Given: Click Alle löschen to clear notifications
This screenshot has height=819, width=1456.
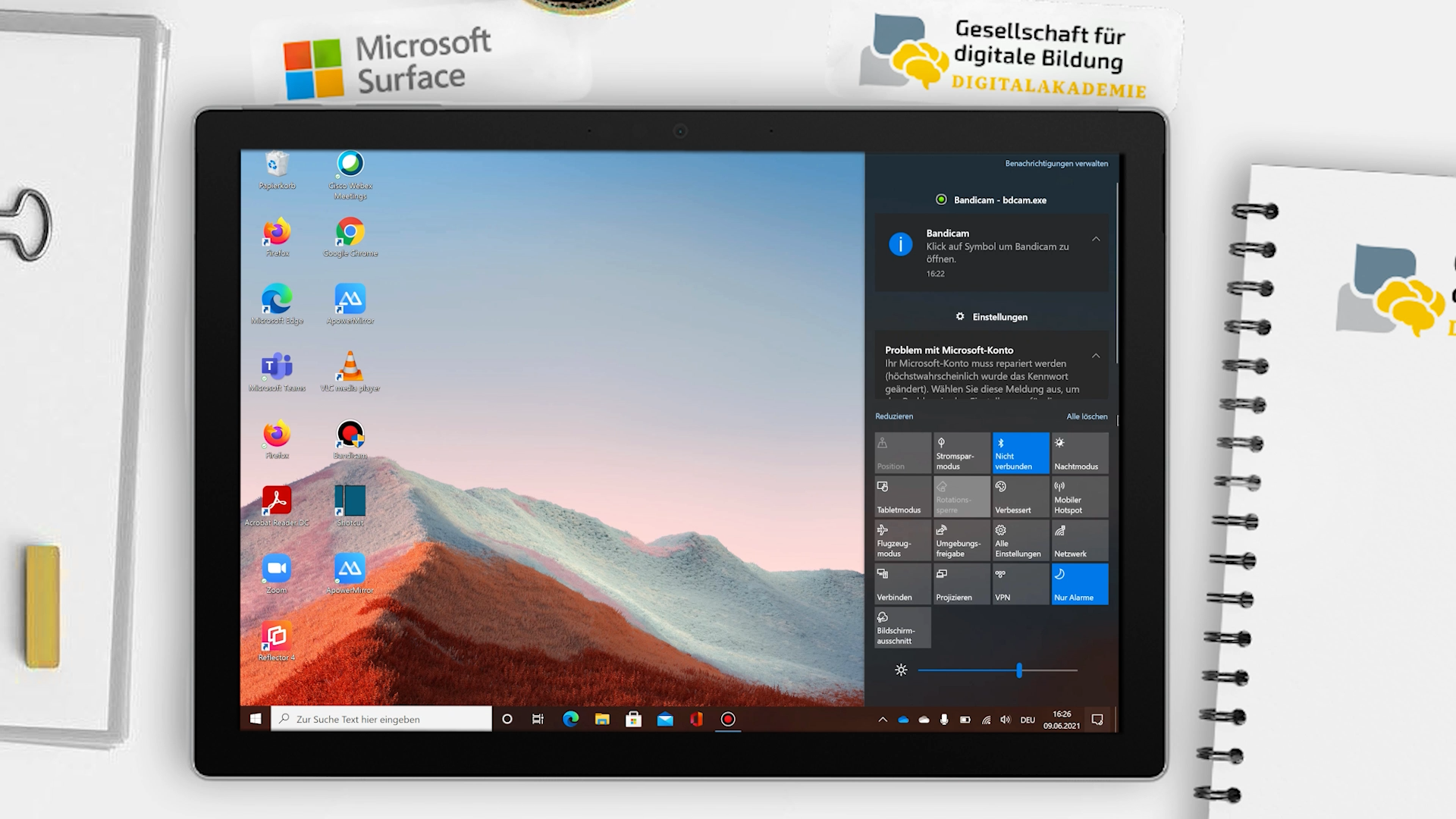Looking at the screenshot, I should pyautogui.click(x=1087, y=416).
